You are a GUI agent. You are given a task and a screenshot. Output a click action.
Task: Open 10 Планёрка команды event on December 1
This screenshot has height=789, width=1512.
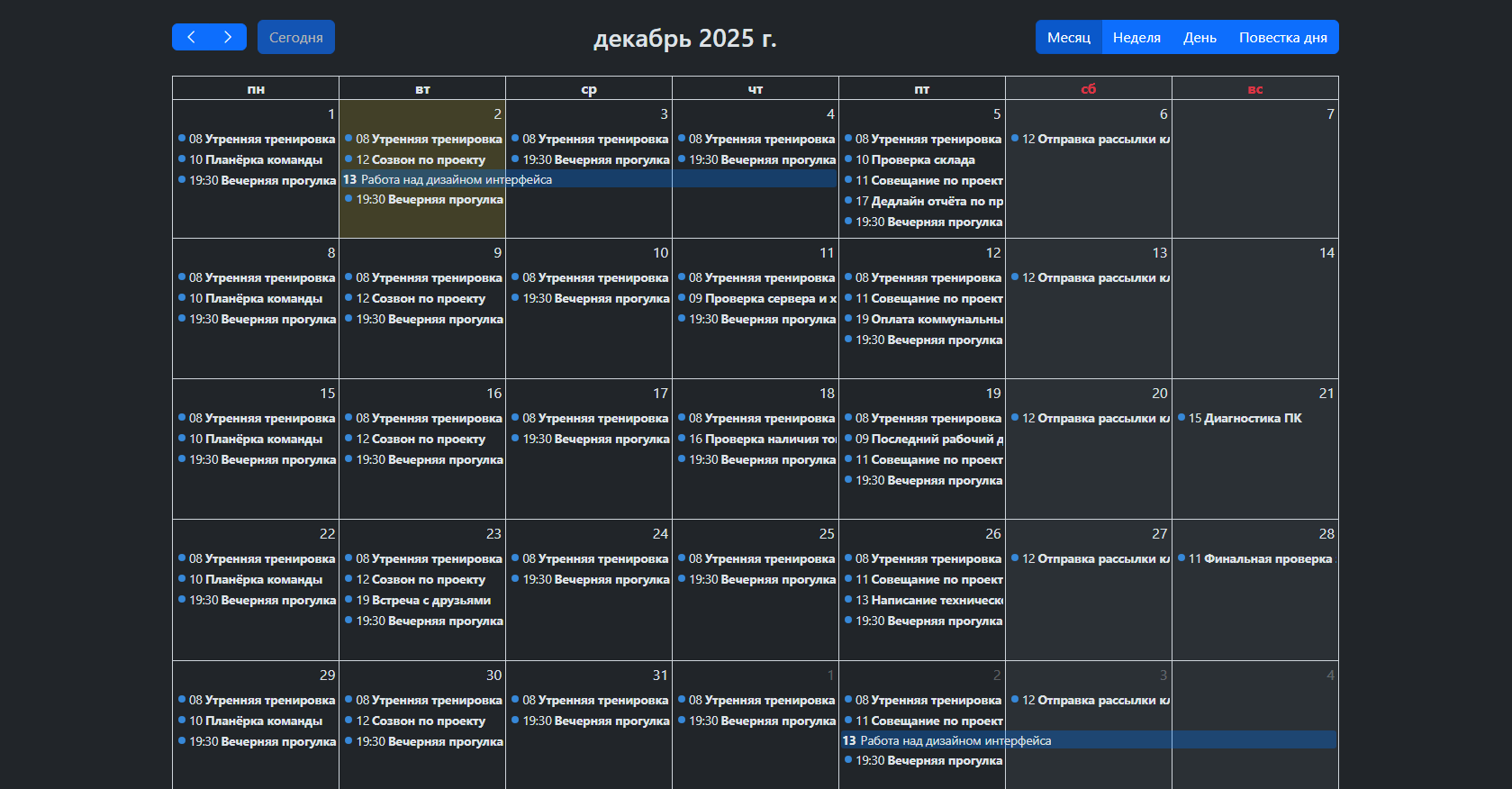click(256, 159)
